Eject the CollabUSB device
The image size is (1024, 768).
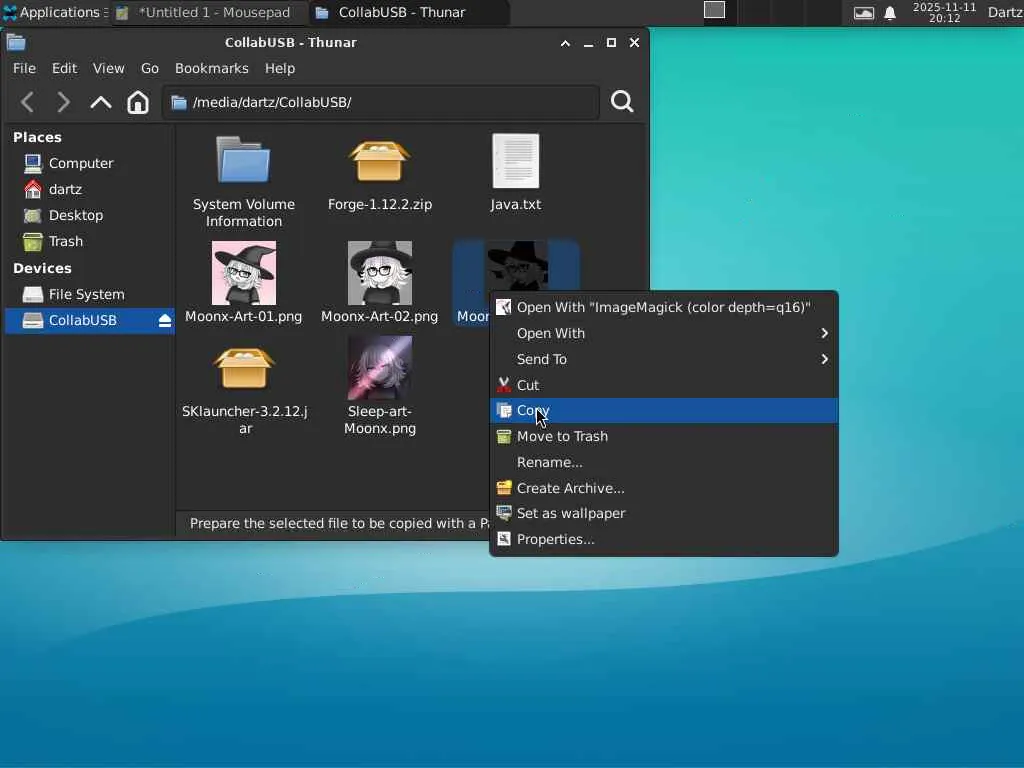[165, 321]
